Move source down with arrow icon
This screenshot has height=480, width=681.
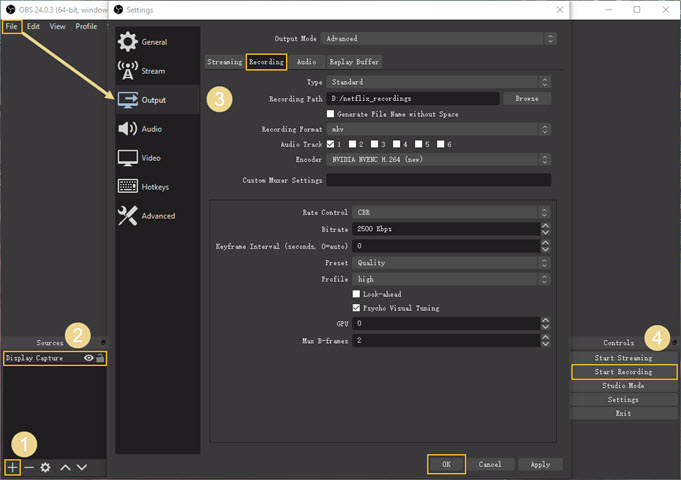(x=82, y=467)
